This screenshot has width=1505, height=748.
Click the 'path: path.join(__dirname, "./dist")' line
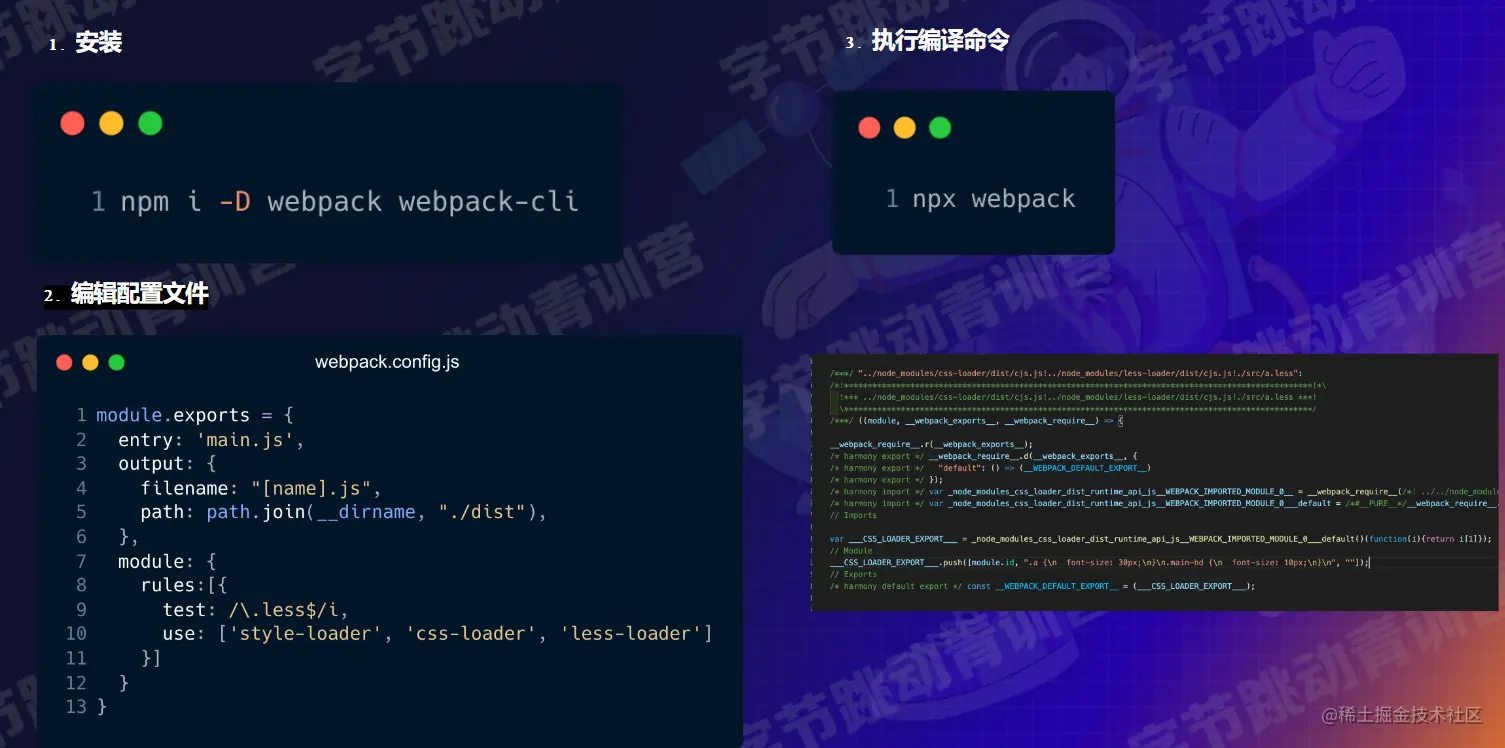(x=344, y=513)
